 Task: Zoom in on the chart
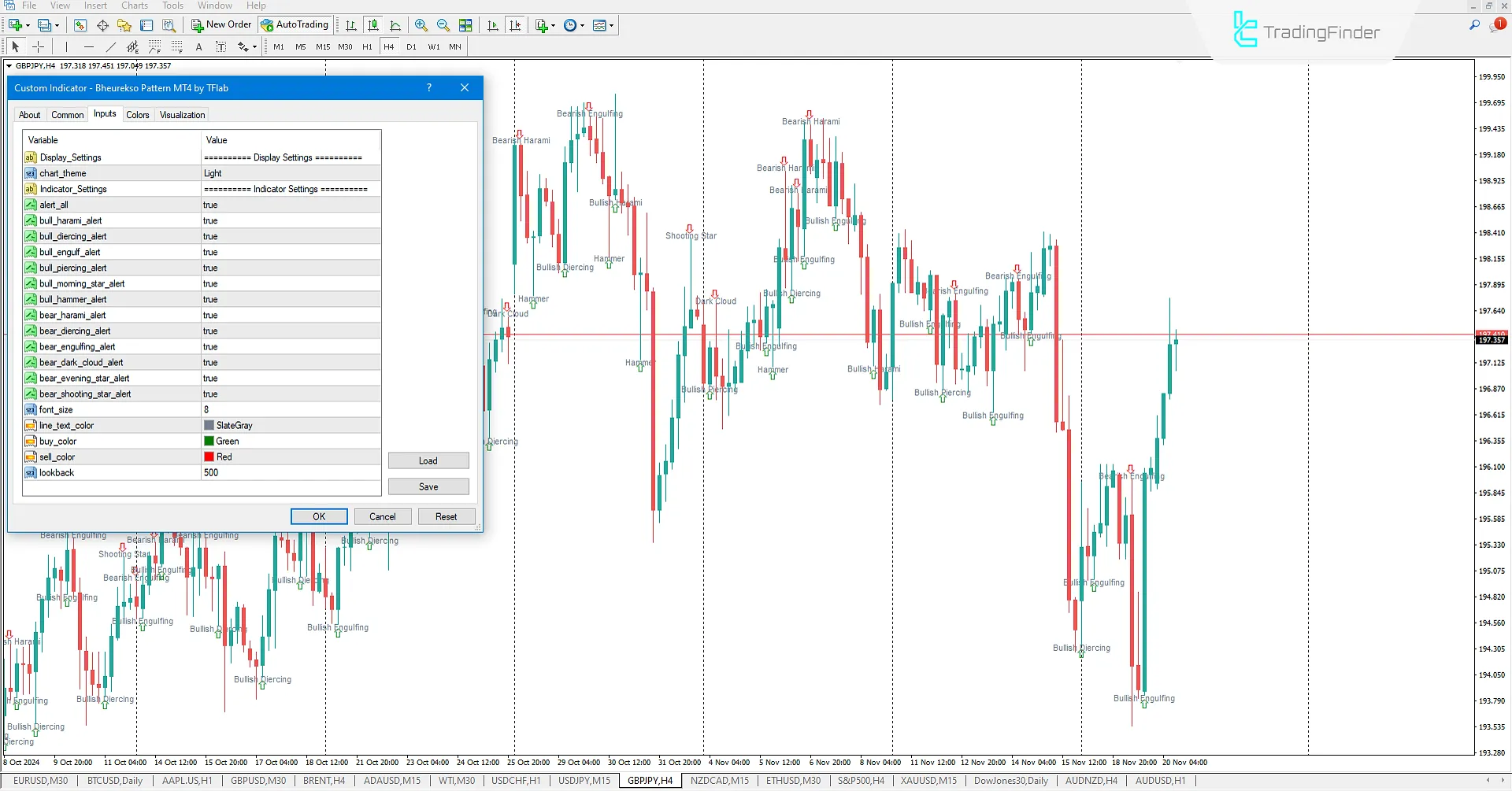coord(422,24)
